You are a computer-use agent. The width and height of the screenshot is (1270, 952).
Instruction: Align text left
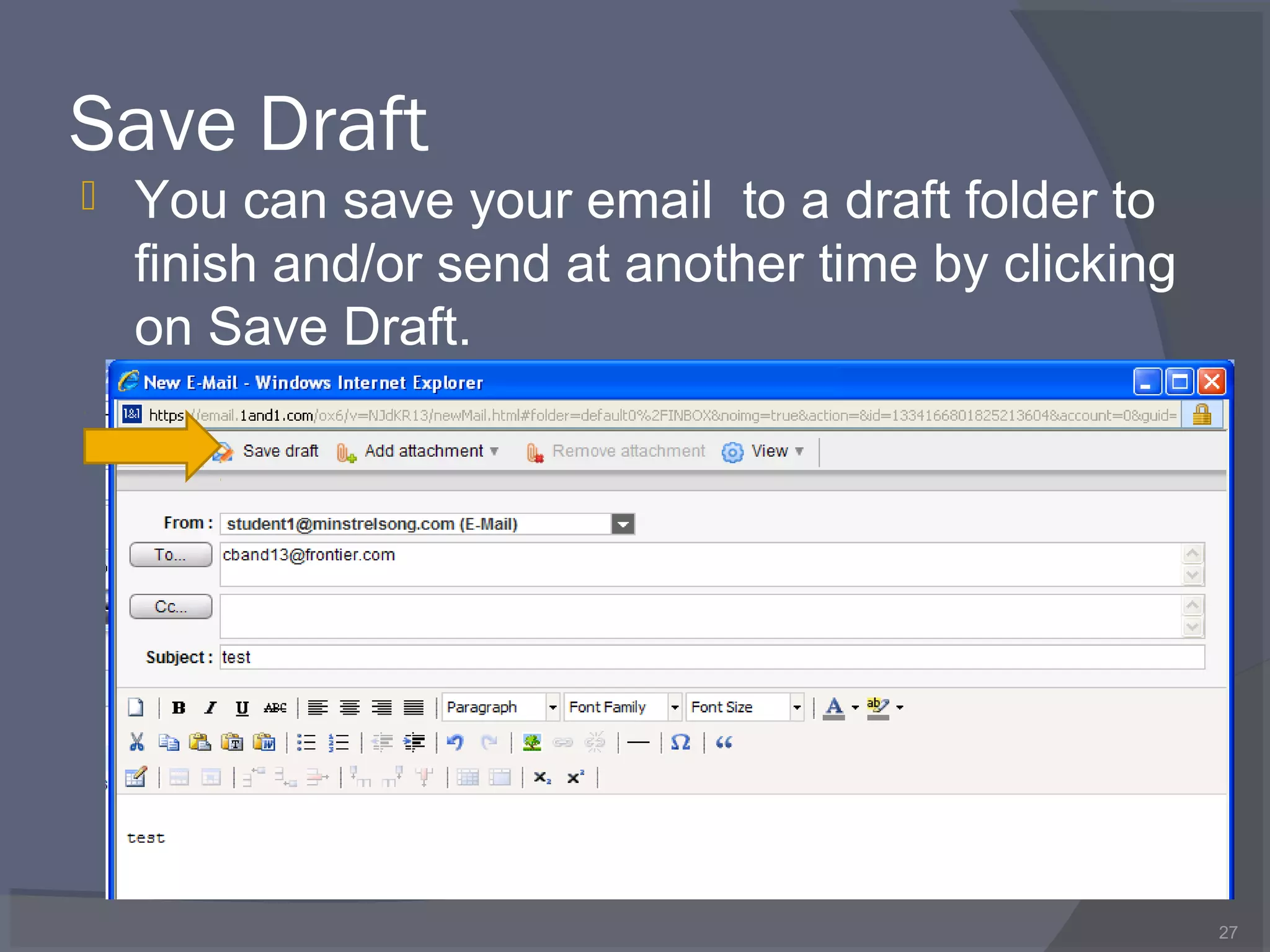(318, 707)
